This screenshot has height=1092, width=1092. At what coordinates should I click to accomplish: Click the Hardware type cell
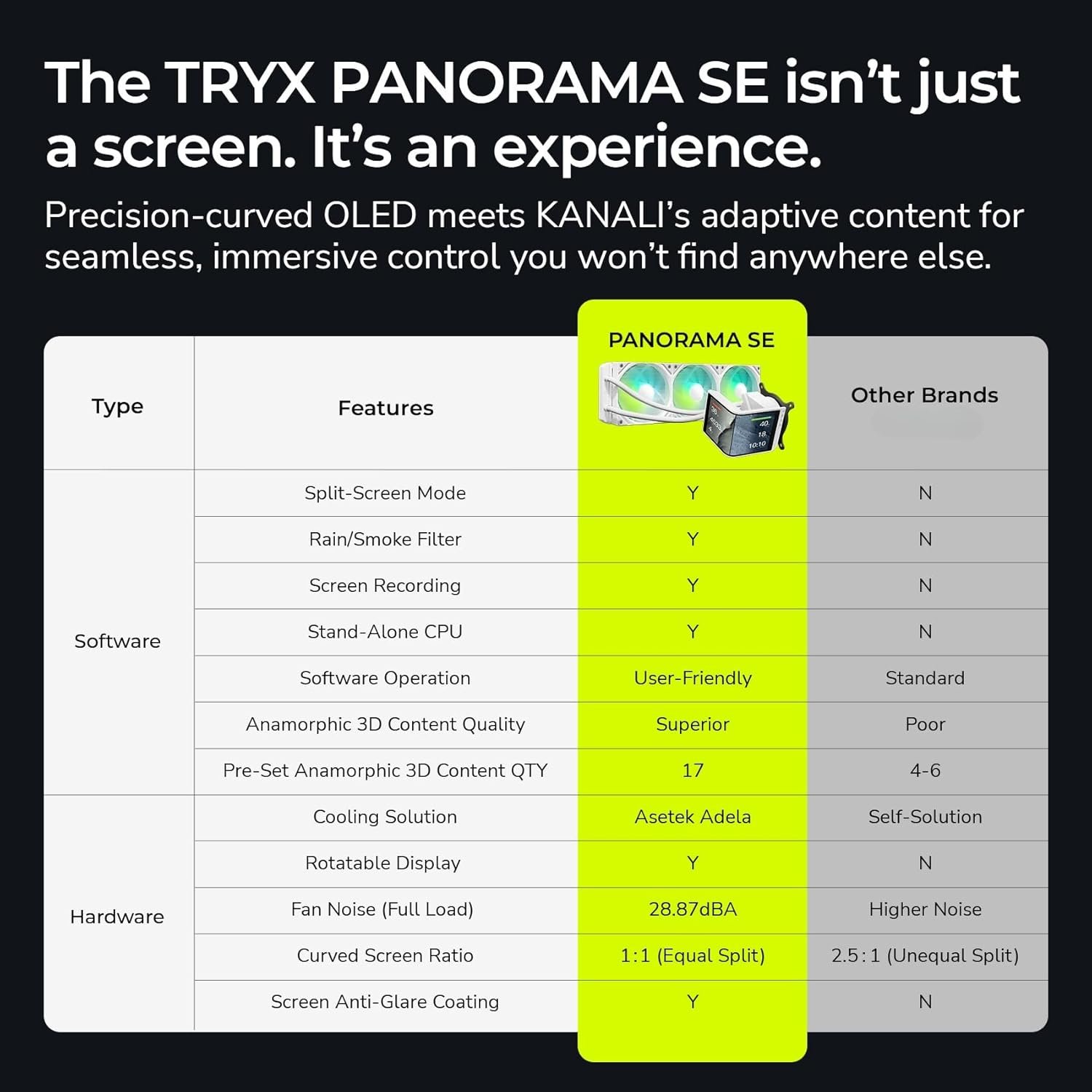[x=117, y=917]
